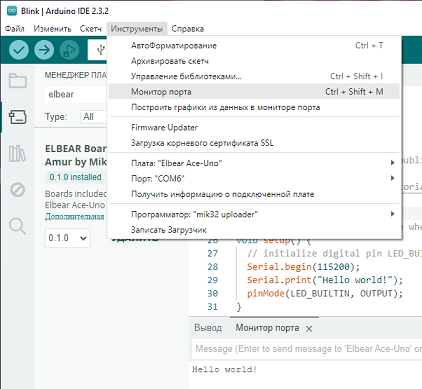Open the 0.1.0 version dropdown

(x=68, y=238)
